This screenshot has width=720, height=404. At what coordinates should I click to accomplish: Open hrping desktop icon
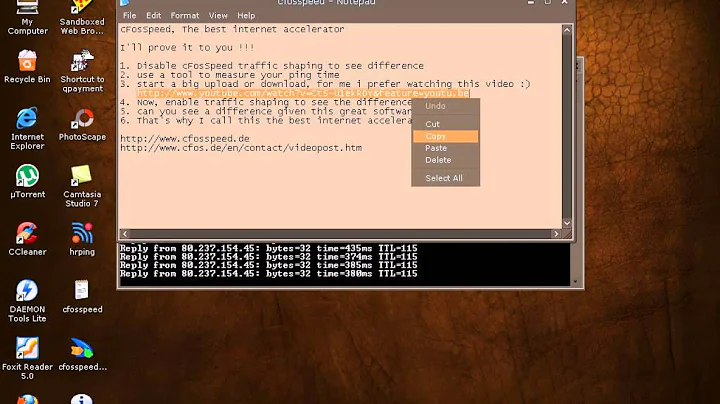click(82, 239)
